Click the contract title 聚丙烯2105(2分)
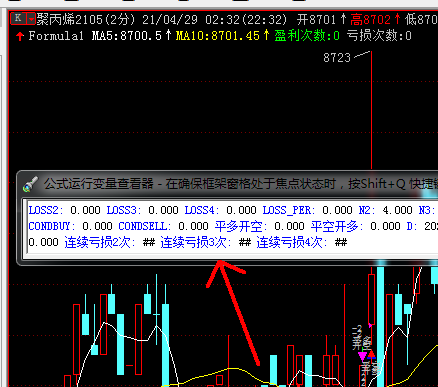Screen dimensions: 438x387 (86, 19)
